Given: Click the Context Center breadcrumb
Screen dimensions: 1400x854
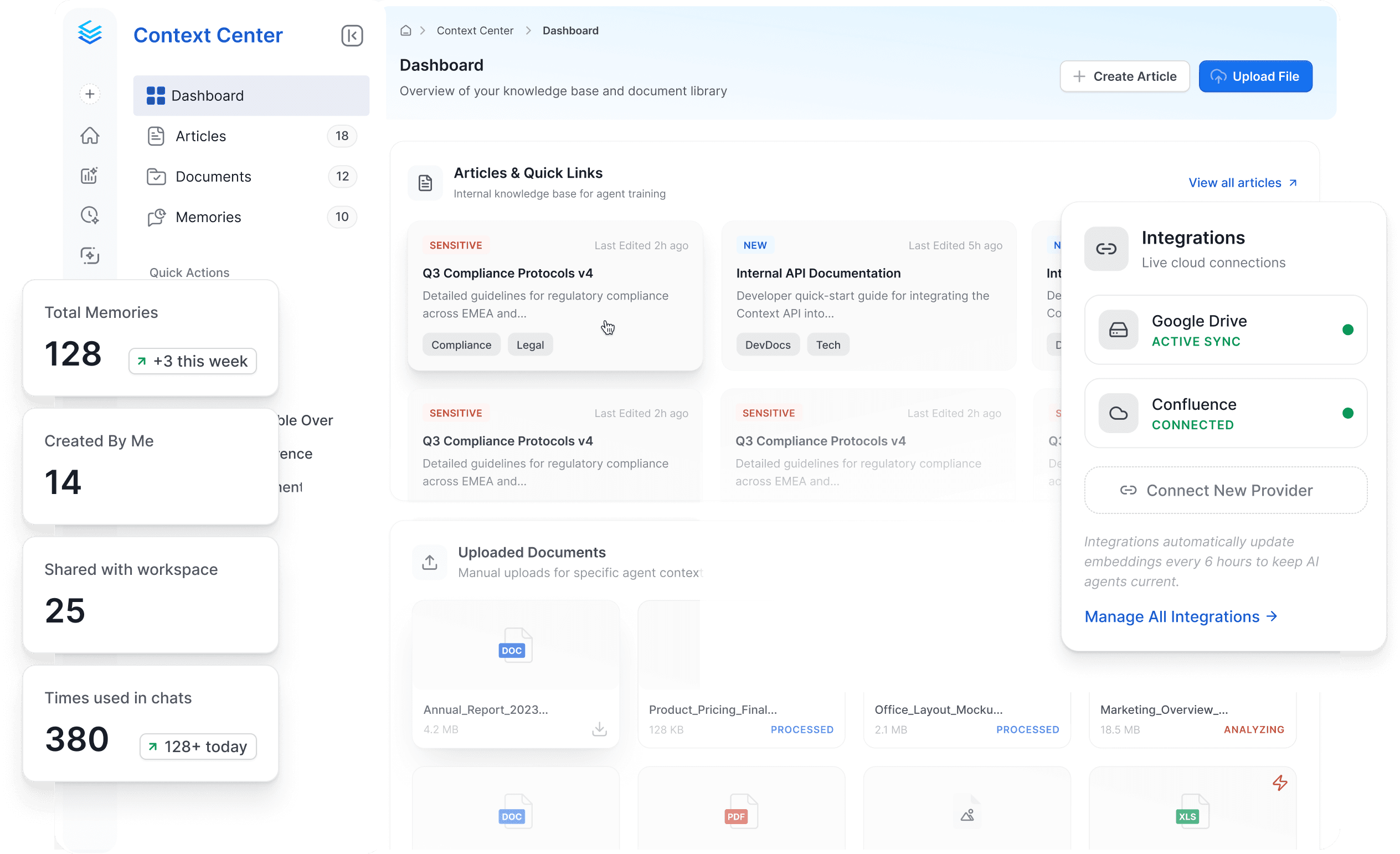Looking at the screenshot, I should click(475, 30).
